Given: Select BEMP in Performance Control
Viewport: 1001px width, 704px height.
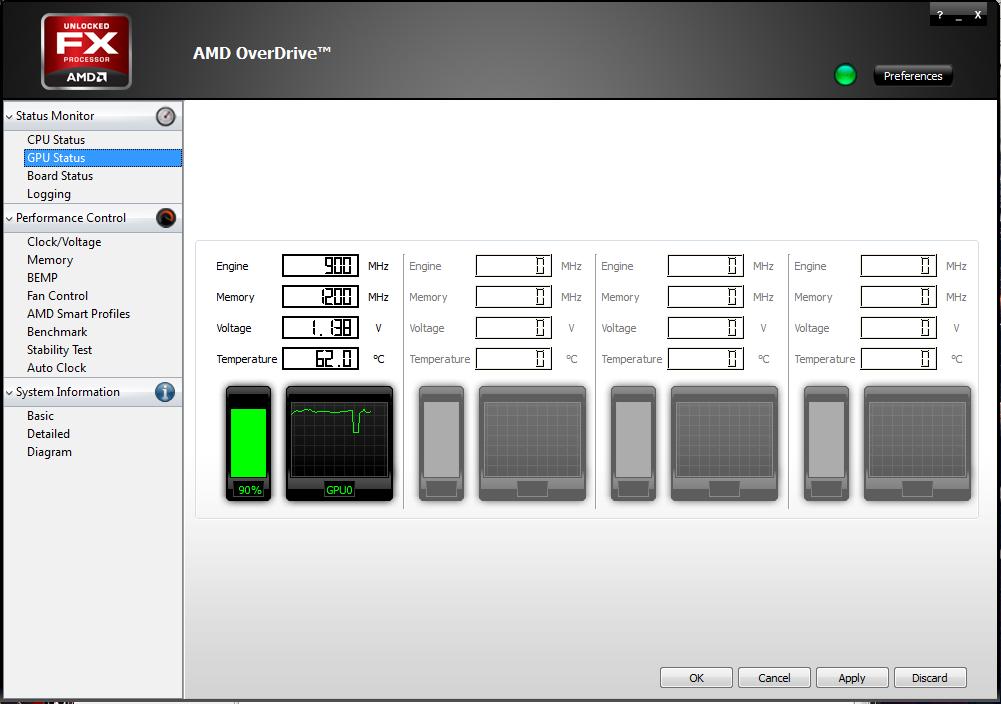Looking at the screenshot, I should pos(42,278).
